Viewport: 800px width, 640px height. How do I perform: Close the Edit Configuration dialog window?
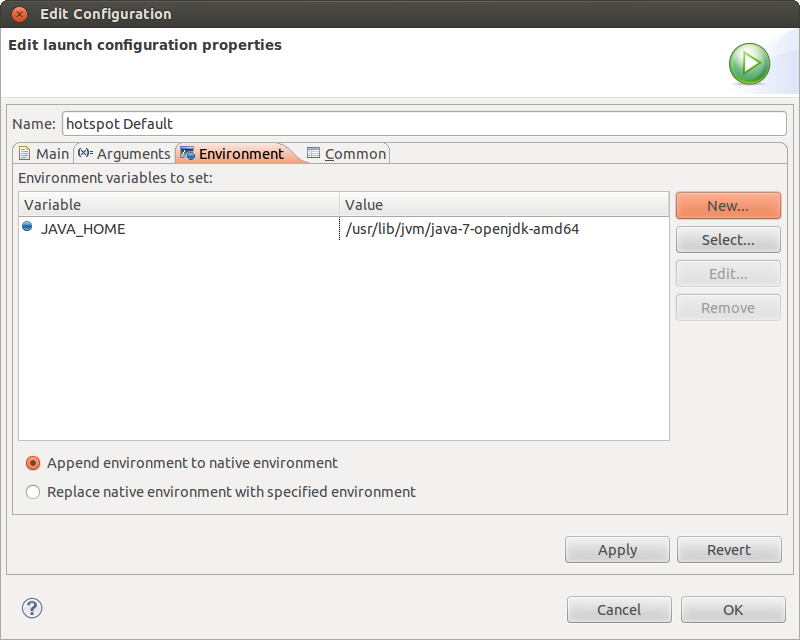pos(19,14)
